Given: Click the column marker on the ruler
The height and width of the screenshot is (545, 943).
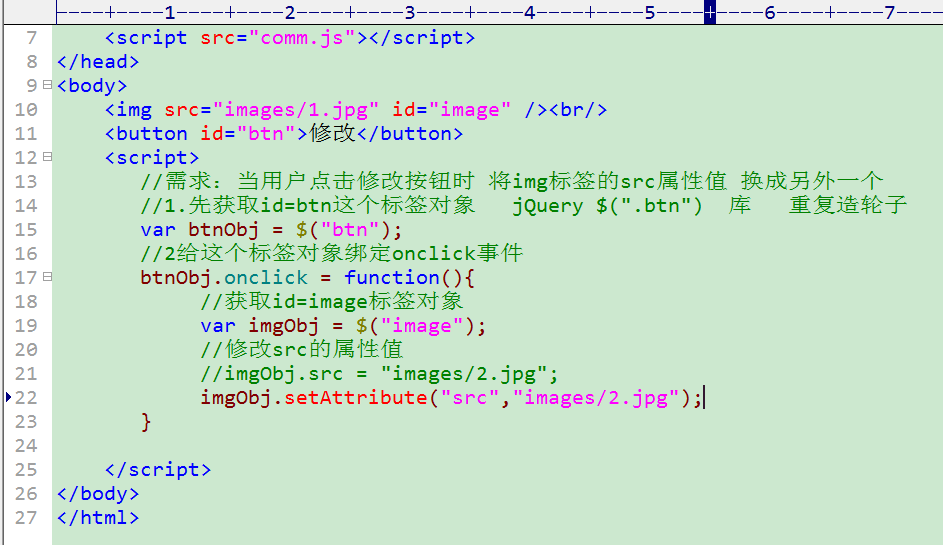Looking at the screenshot, I should click(710, 12).
